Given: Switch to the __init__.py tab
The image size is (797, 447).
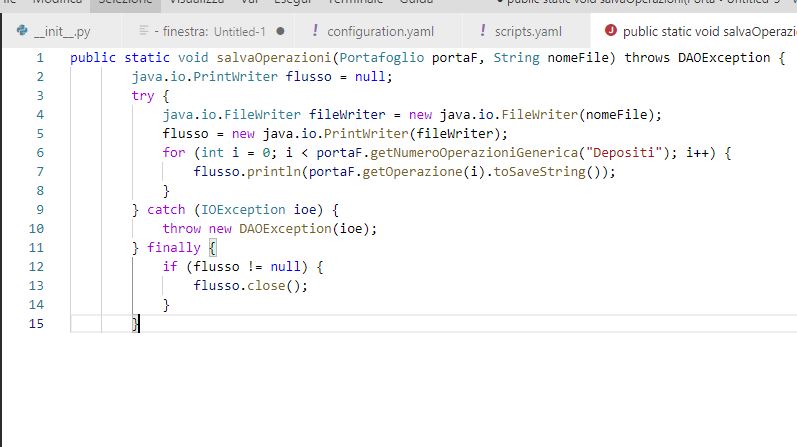Looking at the screenshot, I should coord(62,31).
